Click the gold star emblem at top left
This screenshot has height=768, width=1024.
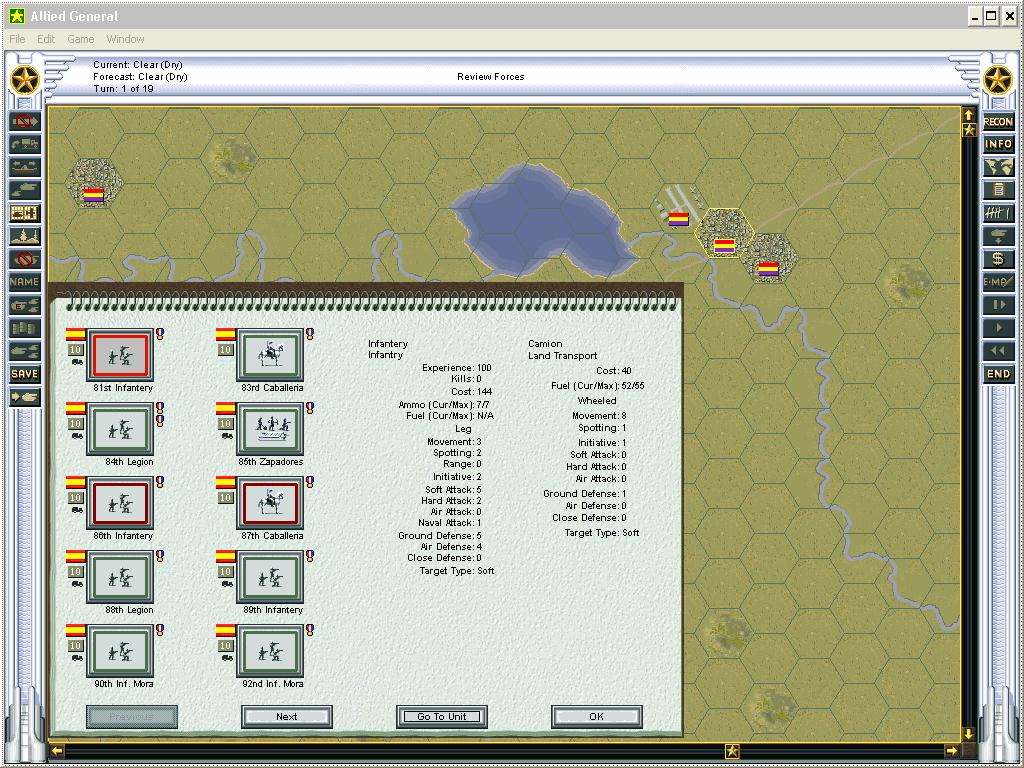point(25,81)
